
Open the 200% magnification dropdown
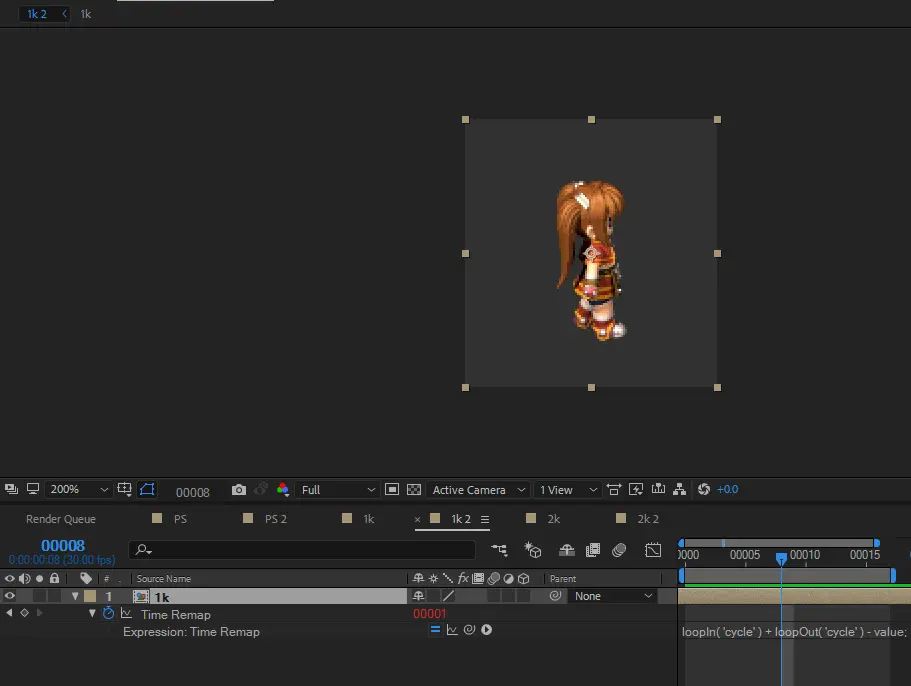point(78,490)
